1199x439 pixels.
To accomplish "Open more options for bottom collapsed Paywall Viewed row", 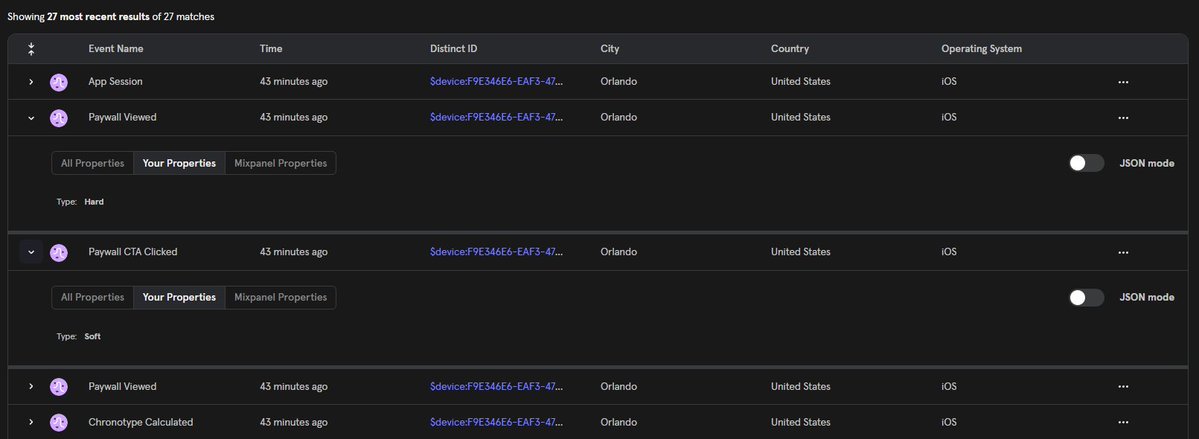I will pos(1123,386).
